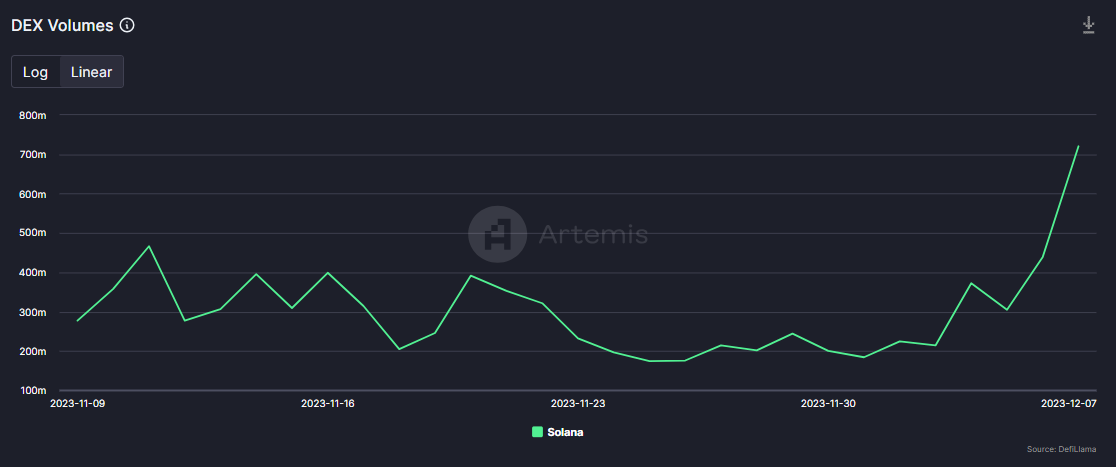Viewport: 1116px width, 467px height.
Task: Click the 700m y-axis label
Action: 33,154
